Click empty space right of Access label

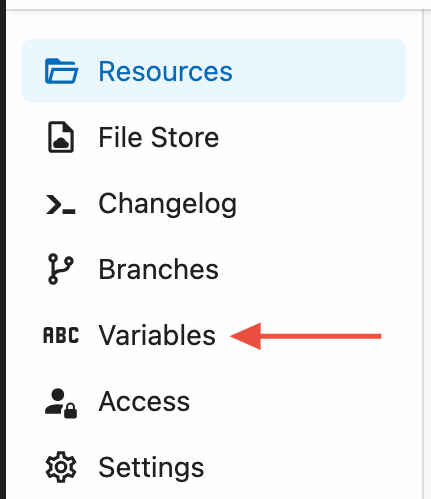[300, 402]
